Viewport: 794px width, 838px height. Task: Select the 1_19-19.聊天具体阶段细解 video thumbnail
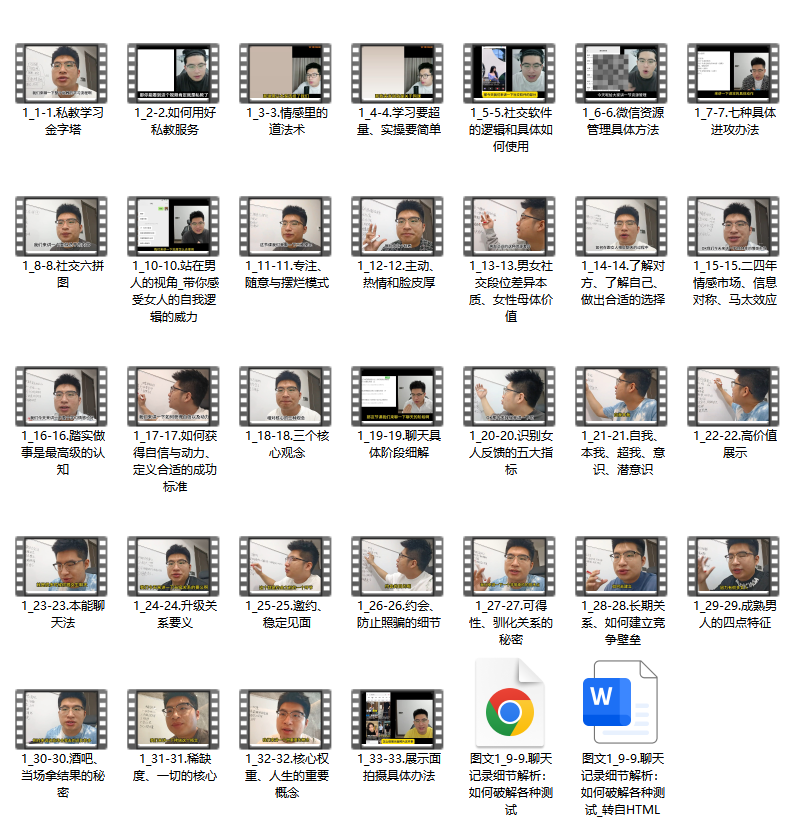click(397, 395)
